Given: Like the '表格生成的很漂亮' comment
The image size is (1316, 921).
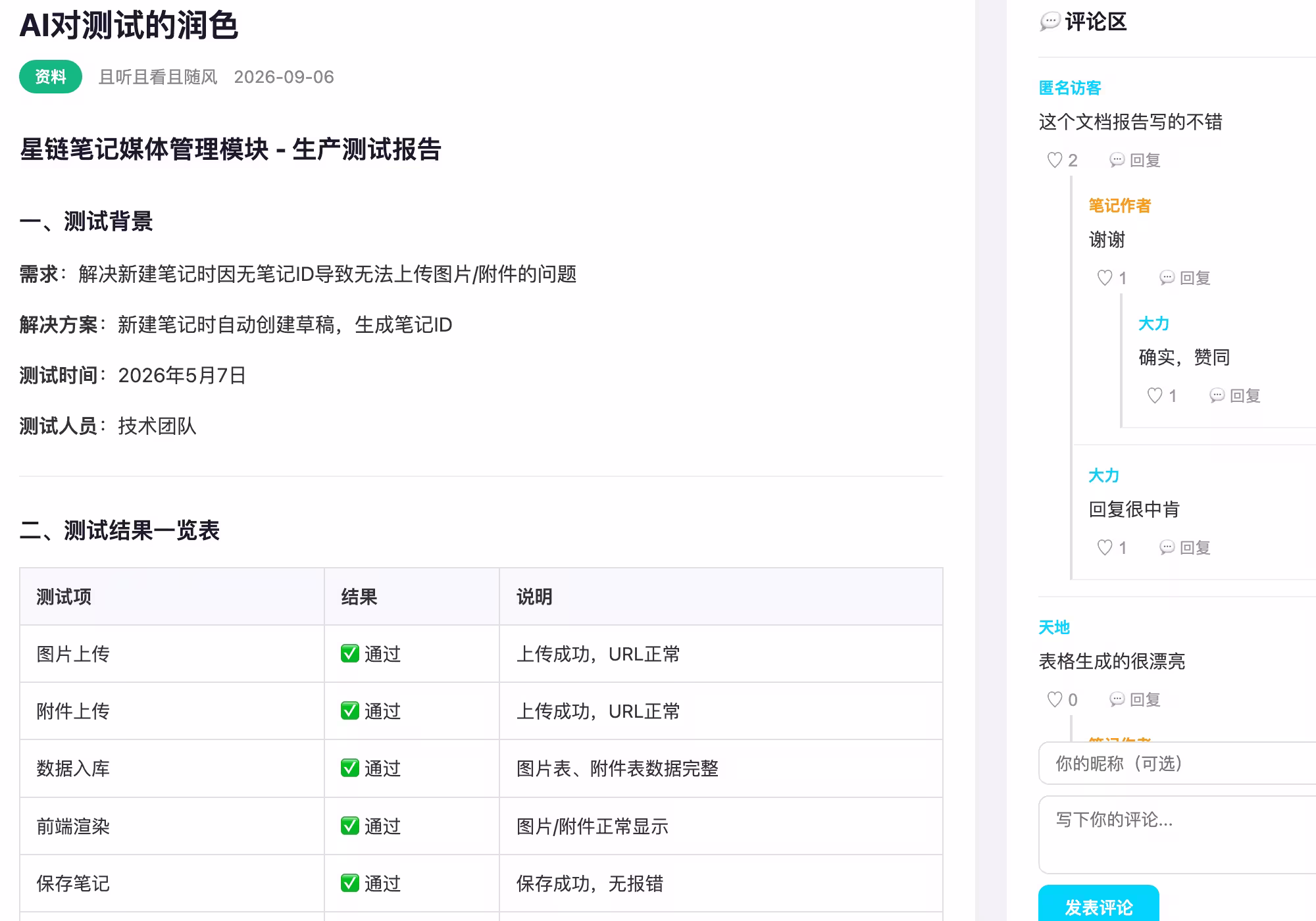Looking at the screenshot, I should tap(1061, 699).
